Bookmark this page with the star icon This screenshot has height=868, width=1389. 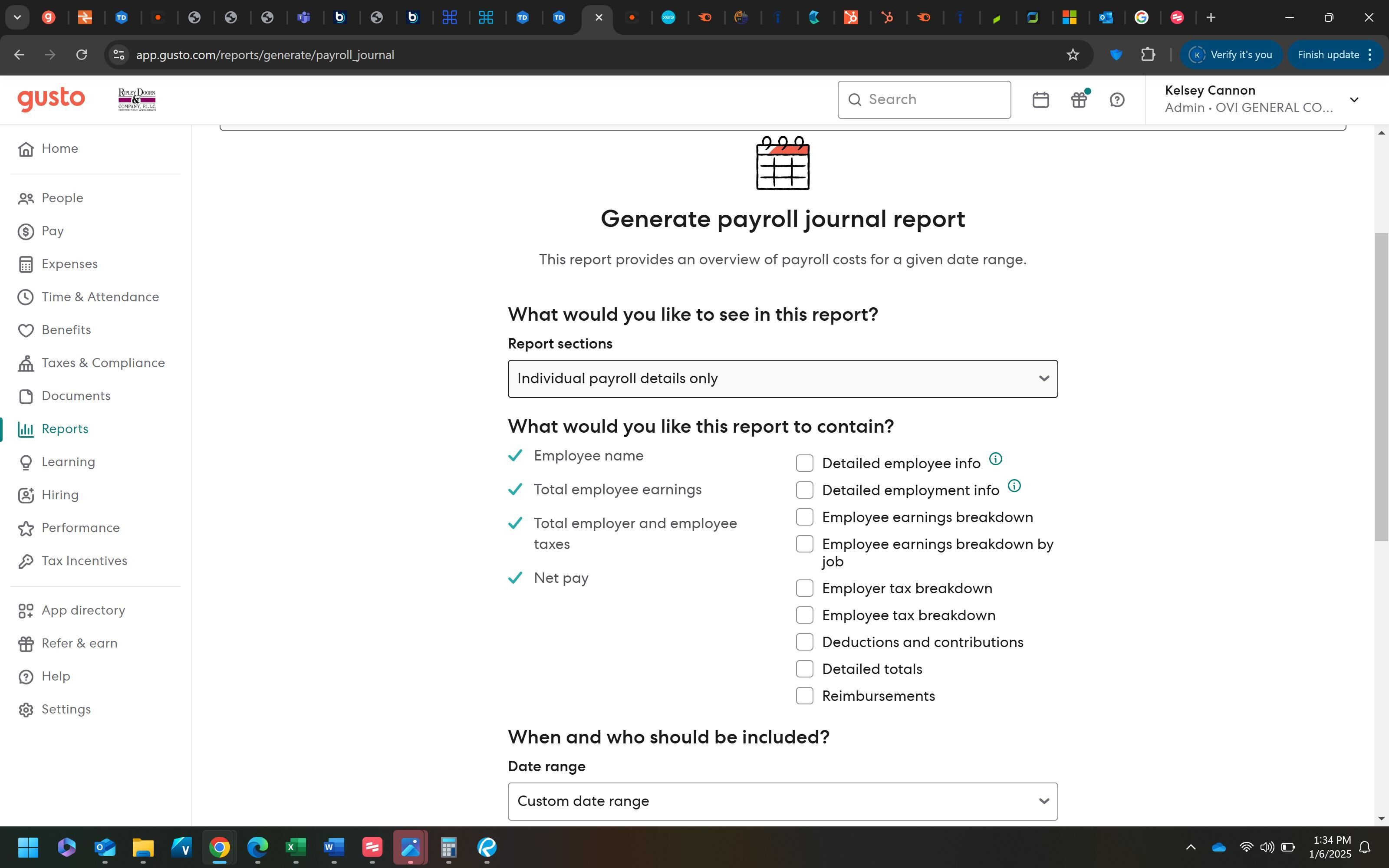[1073, 55]
